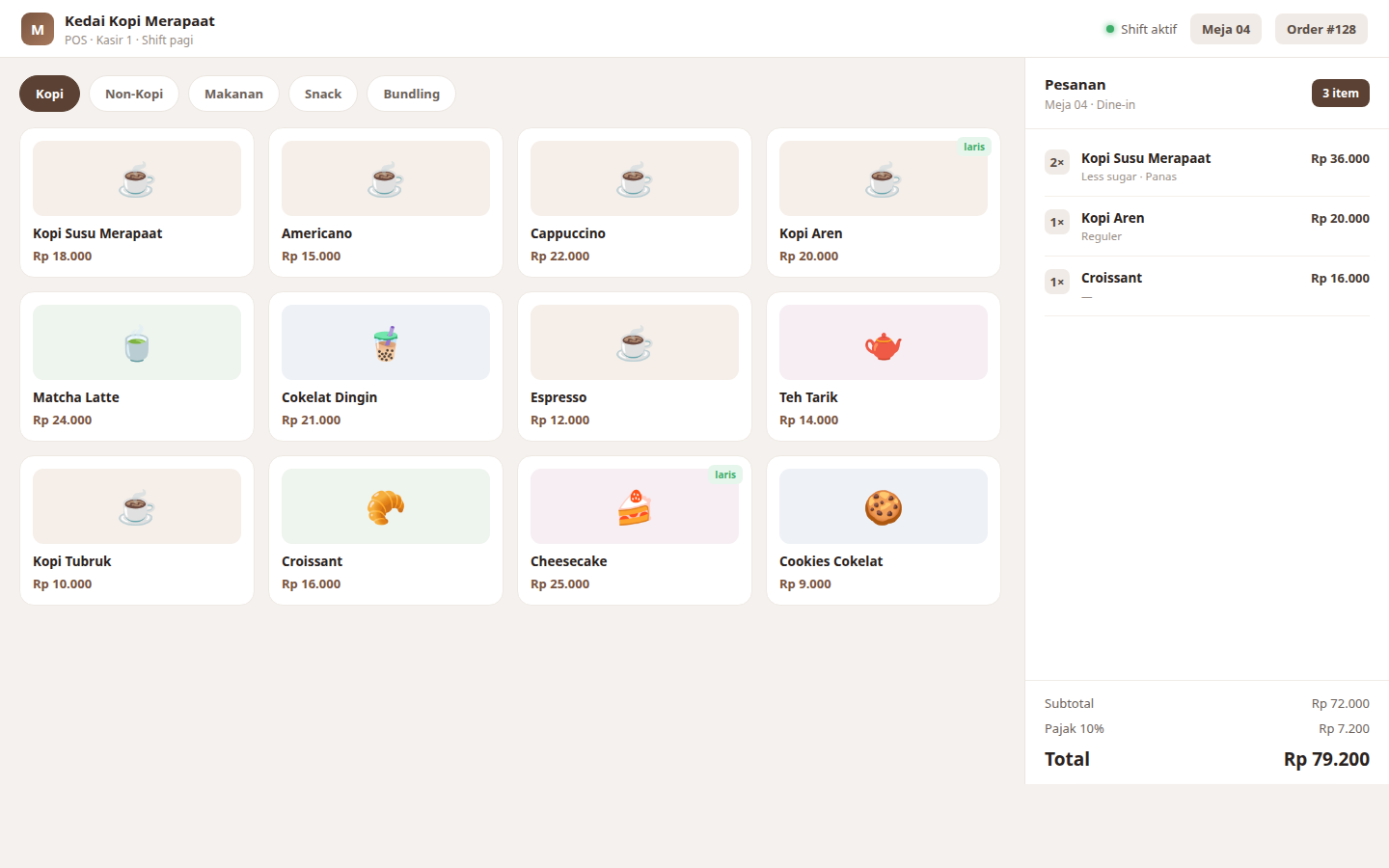Click the 'POS · Kasir 1 · Shift pagi' subtitle
Screen dimensions: 1389x868
pos(129,41)
